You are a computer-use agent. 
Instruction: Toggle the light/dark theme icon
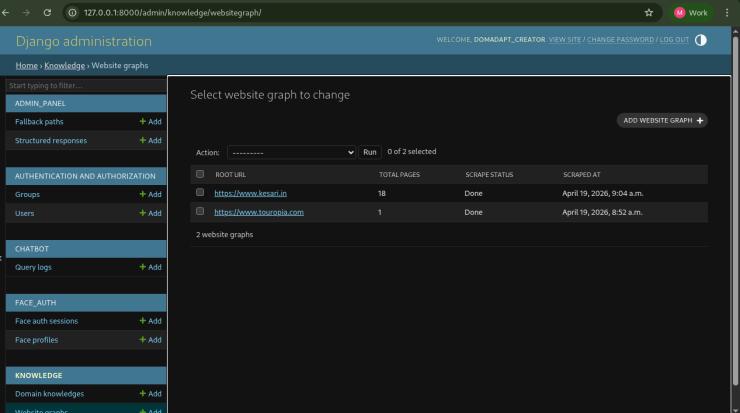(x=701, y=40)
